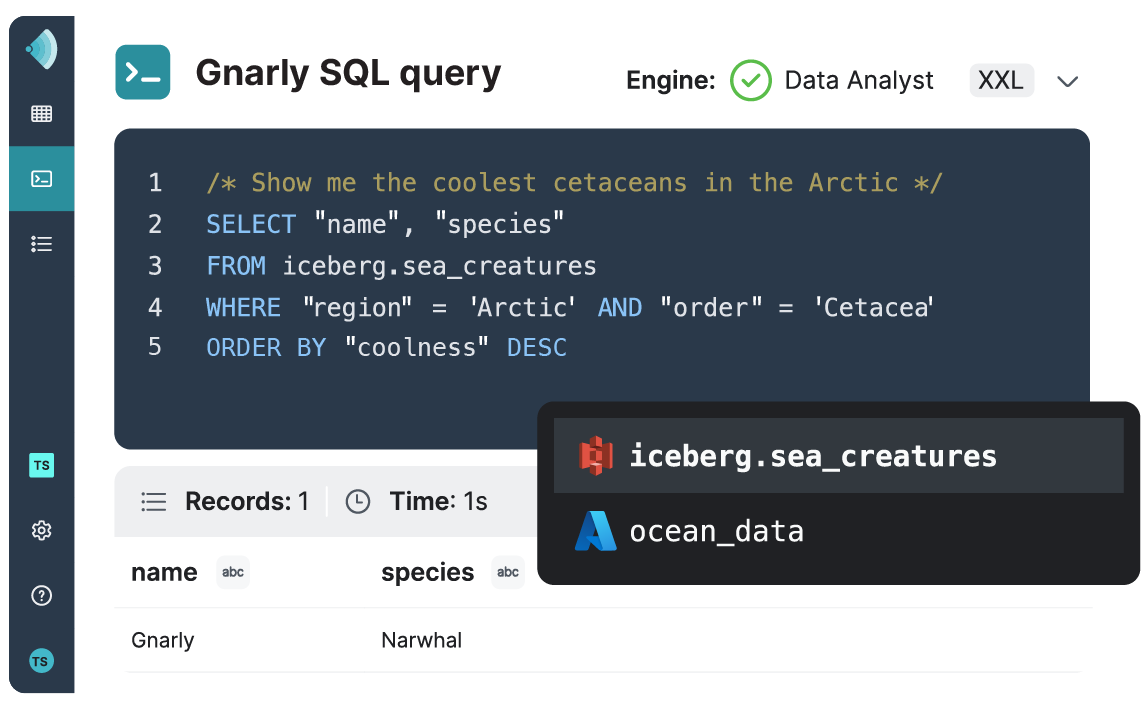Click the Data Analyst engine name
This screenshot has height=709, width=1147.
click(858, 80)
